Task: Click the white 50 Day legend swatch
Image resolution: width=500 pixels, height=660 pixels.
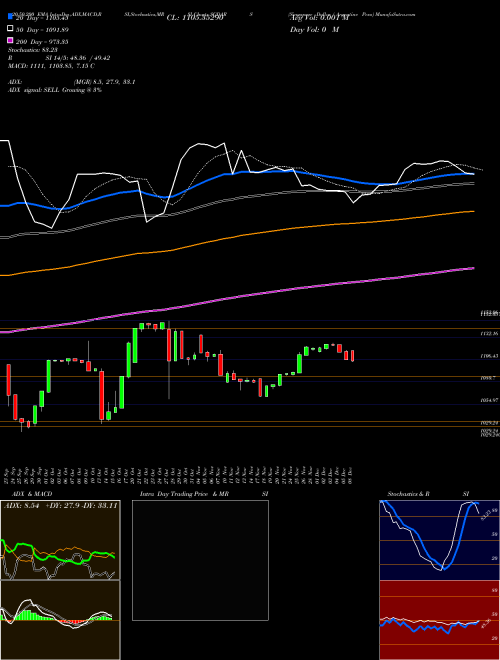Action: point(10,29)
